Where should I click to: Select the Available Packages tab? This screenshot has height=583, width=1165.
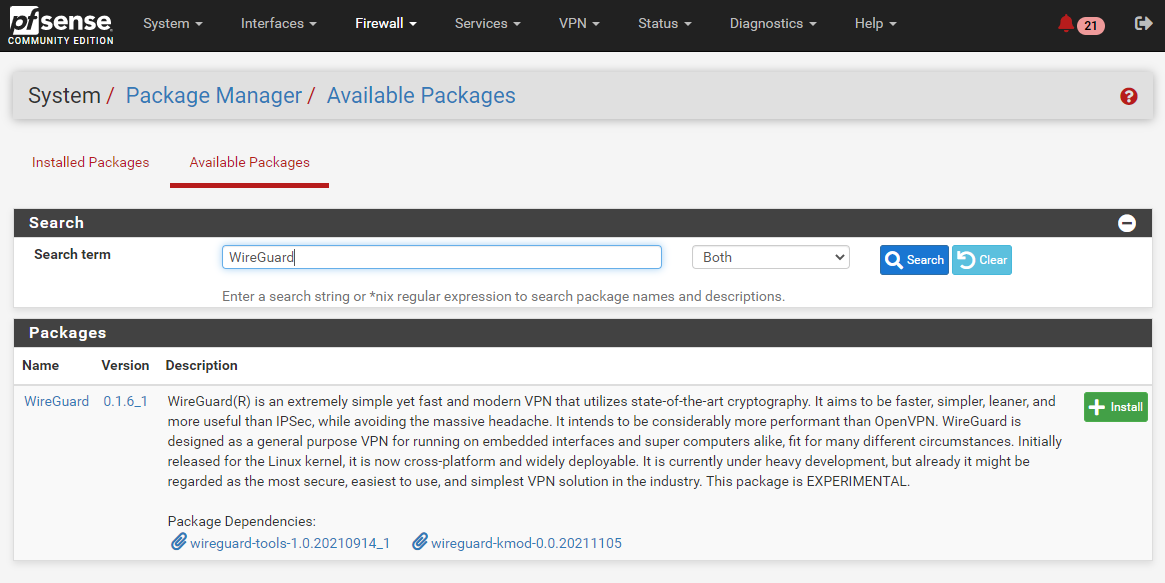(x=249, y=162)
